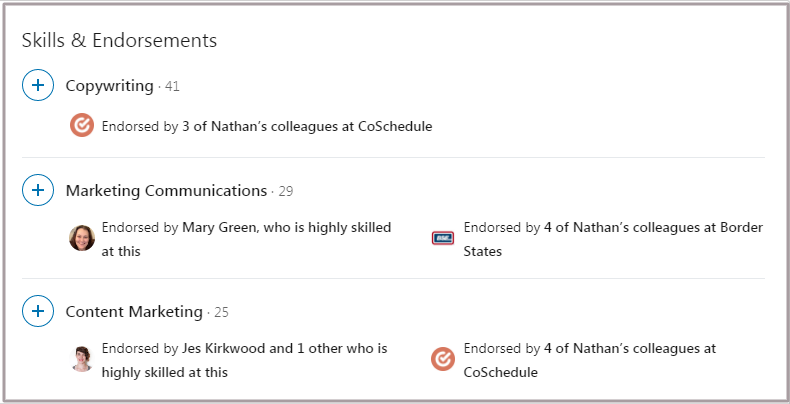Open Jes Kirkwood's profile photo

(82, 359)
